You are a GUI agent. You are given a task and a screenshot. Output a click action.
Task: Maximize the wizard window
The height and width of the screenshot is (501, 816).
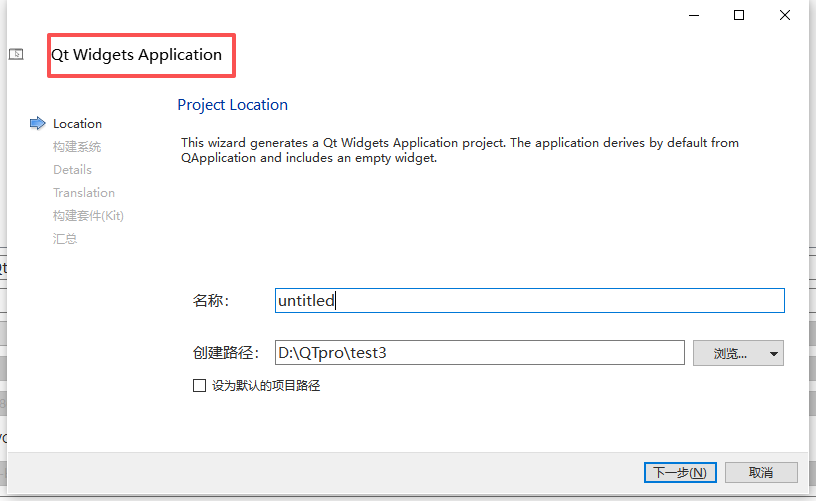739,15
